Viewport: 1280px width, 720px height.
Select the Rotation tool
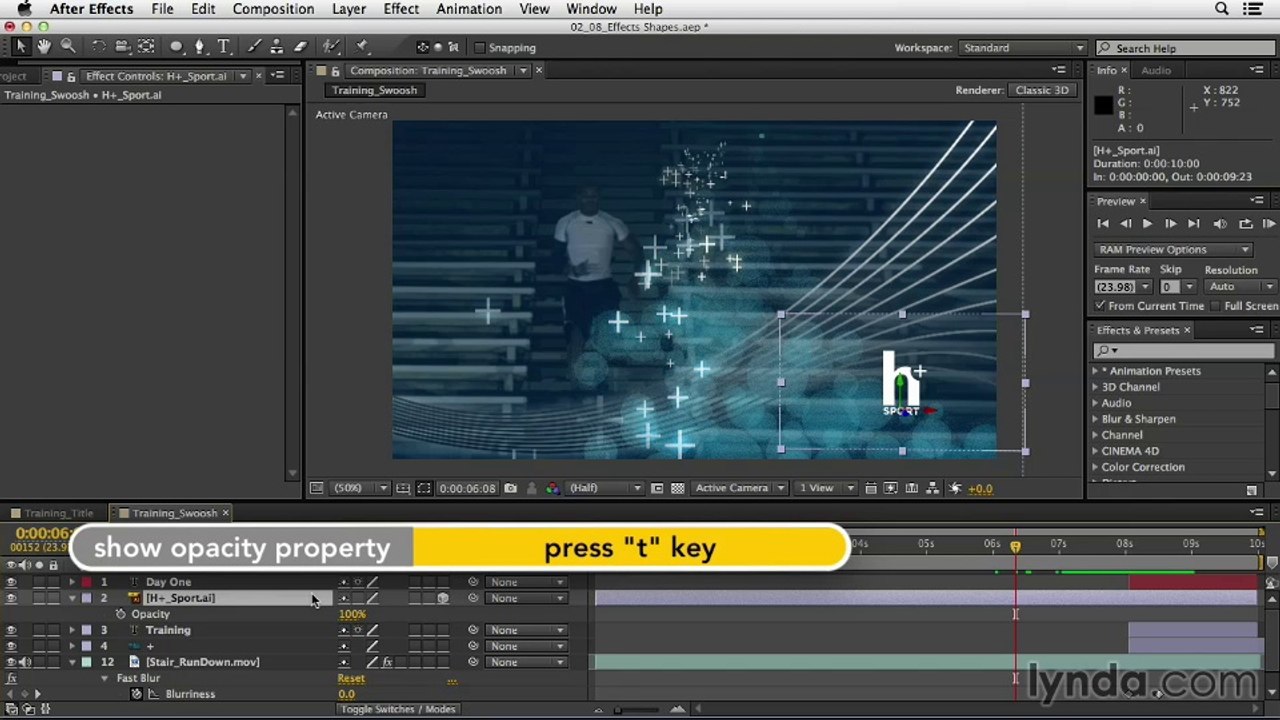(99, 47)
